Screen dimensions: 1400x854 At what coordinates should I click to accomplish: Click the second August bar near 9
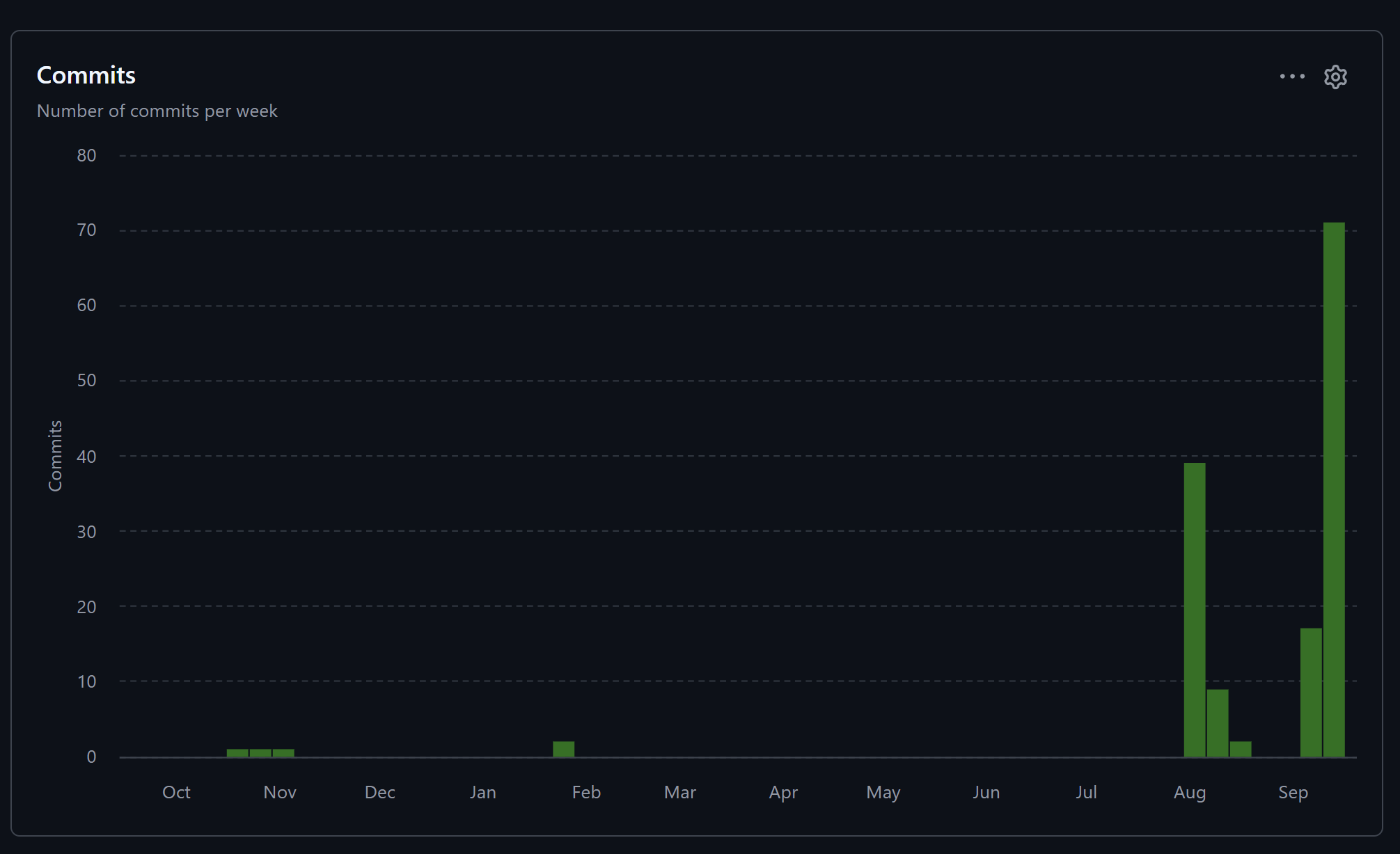1218,723
